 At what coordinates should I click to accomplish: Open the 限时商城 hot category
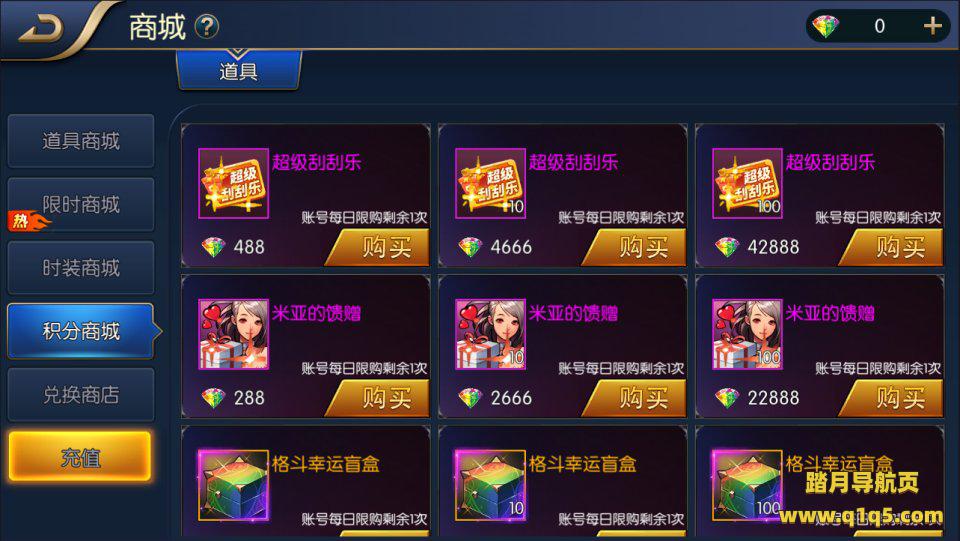[81, 204]
